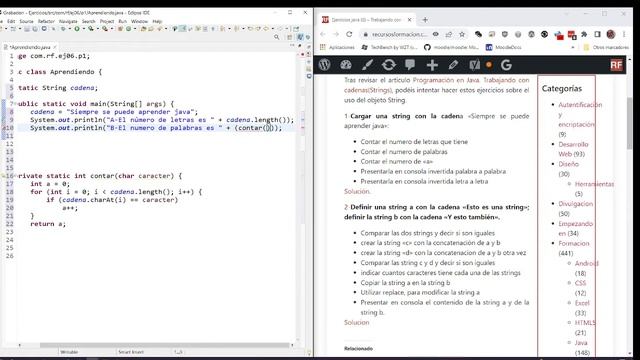Open the Formacion category link
The height and width of the screenshot is (360, 640).
click(x=574, y=243)
